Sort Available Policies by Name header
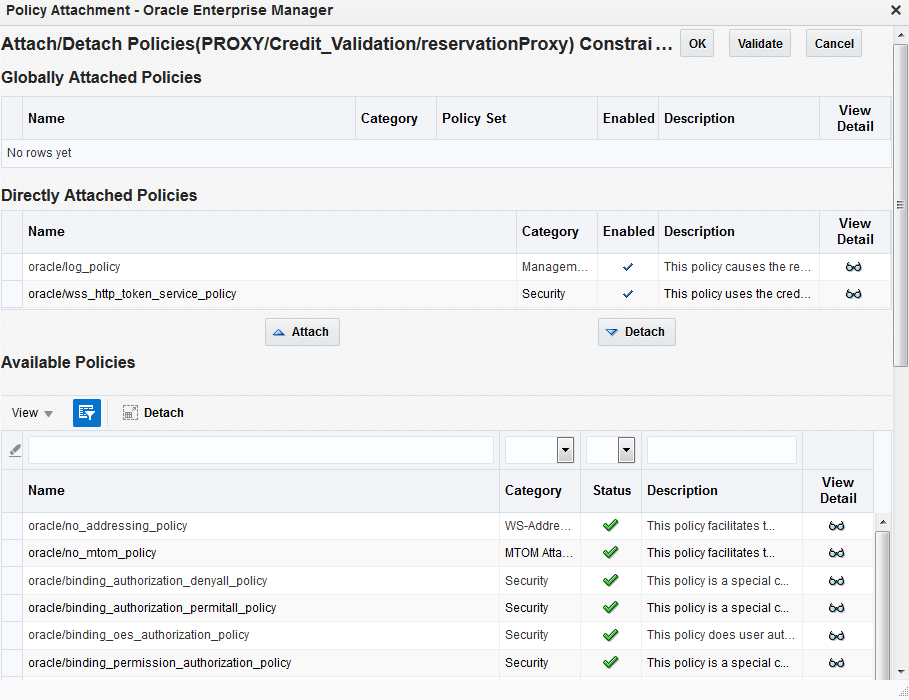This screenshot has width=909, height=700. pyautogui.click(x=261, y=491)
